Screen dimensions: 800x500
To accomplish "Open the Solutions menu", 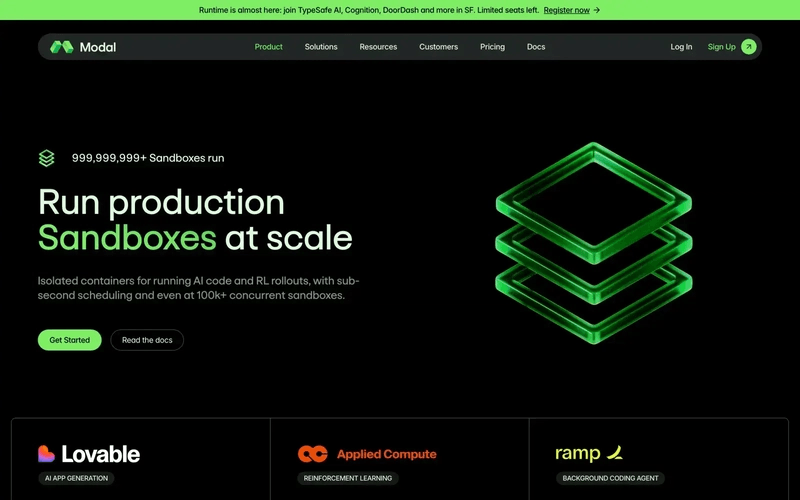I will point(321,47).
